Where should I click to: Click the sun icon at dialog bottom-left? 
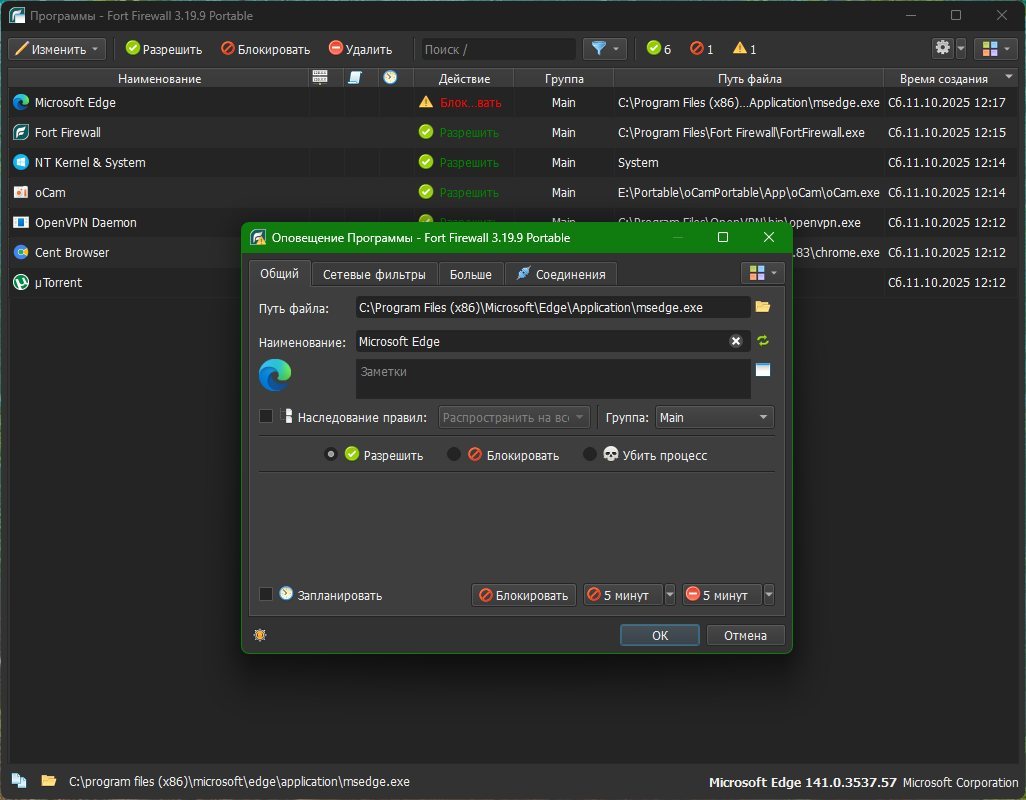click(260, 635)
